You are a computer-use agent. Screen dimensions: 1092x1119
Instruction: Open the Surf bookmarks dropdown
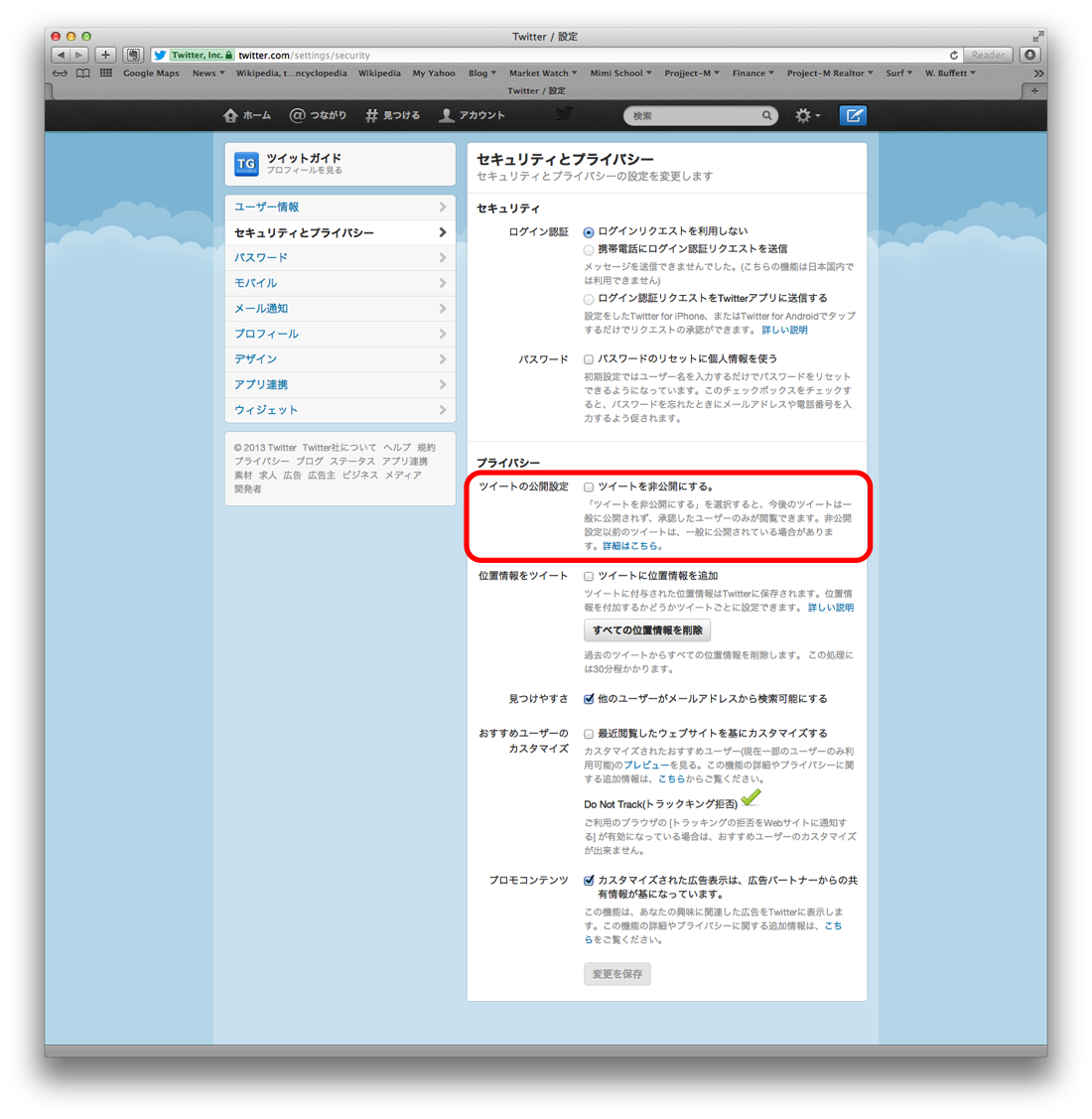click(899, 72)
